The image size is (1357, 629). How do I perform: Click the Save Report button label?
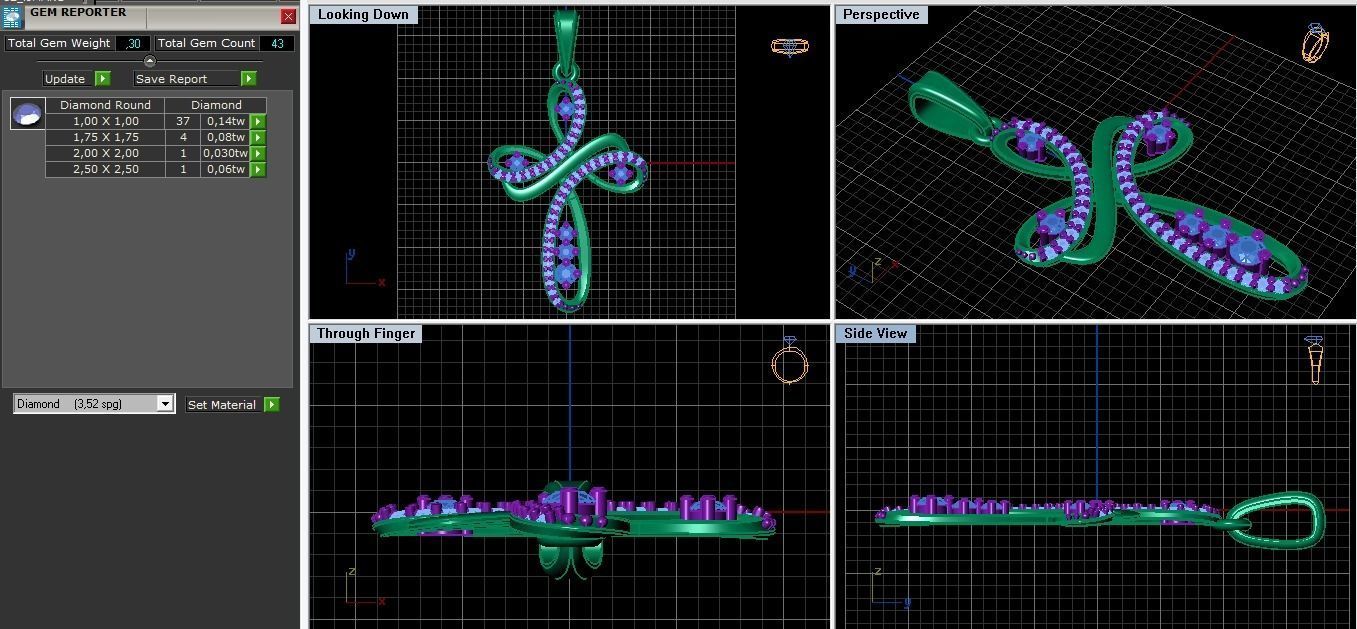pyautogui.click(x=171, y=79)
